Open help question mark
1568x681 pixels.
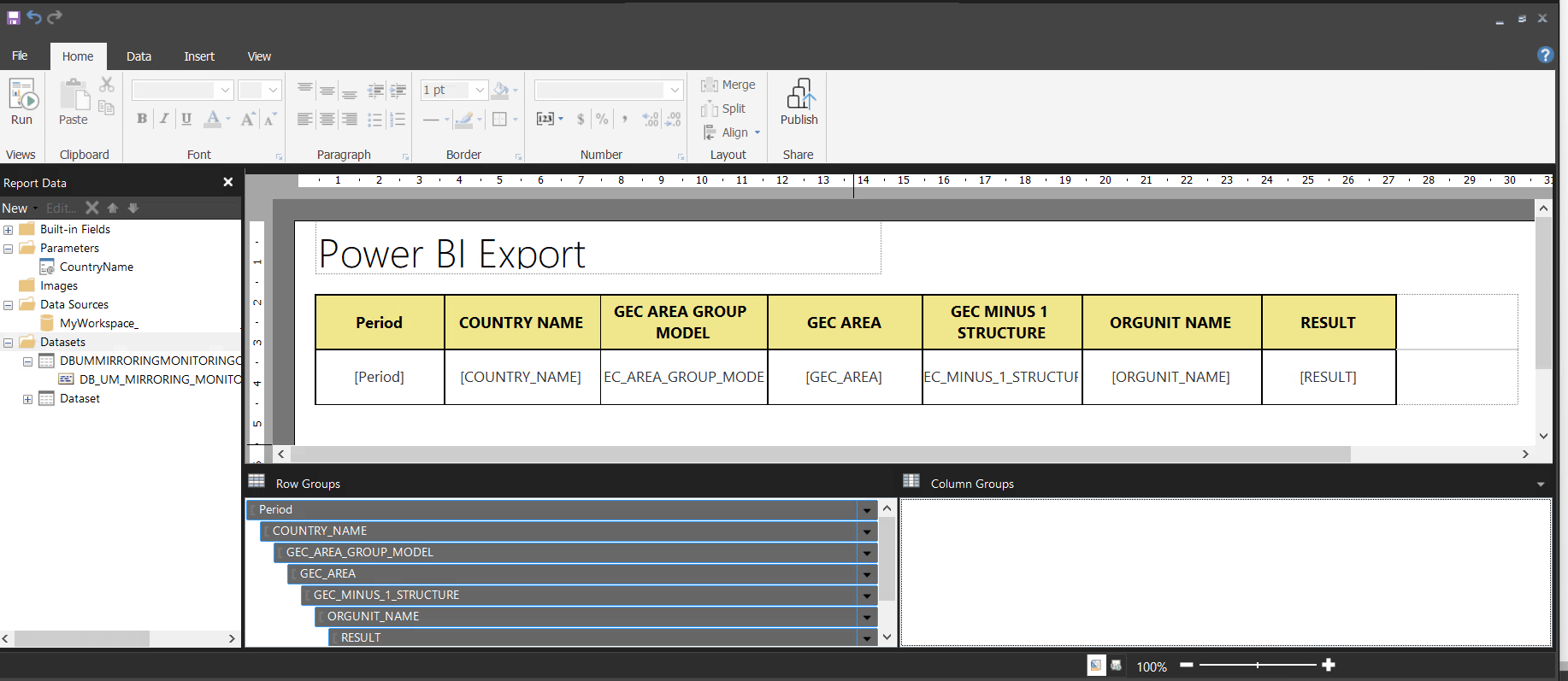[x=1545, y=55]
